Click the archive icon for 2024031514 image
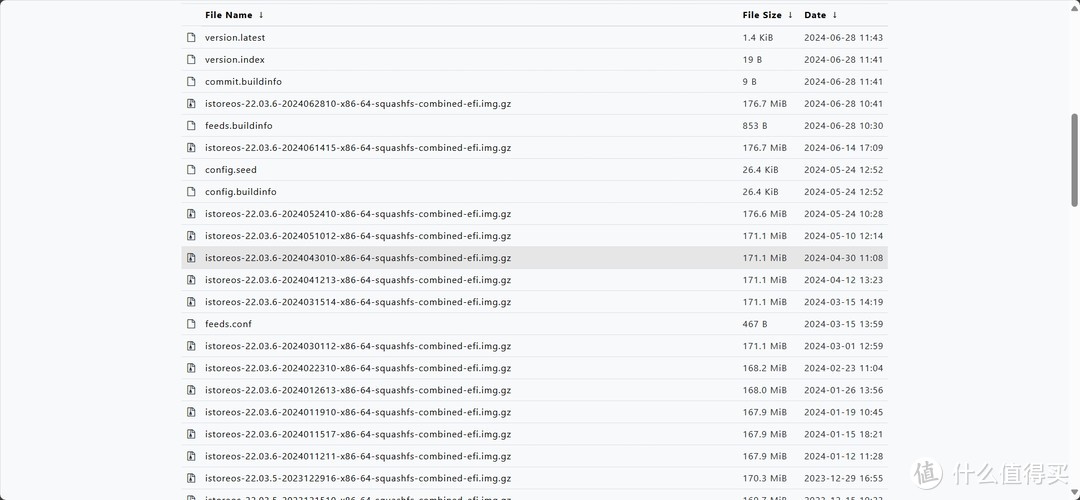Viewport: 1080px width, 500px height. (191, 302)
